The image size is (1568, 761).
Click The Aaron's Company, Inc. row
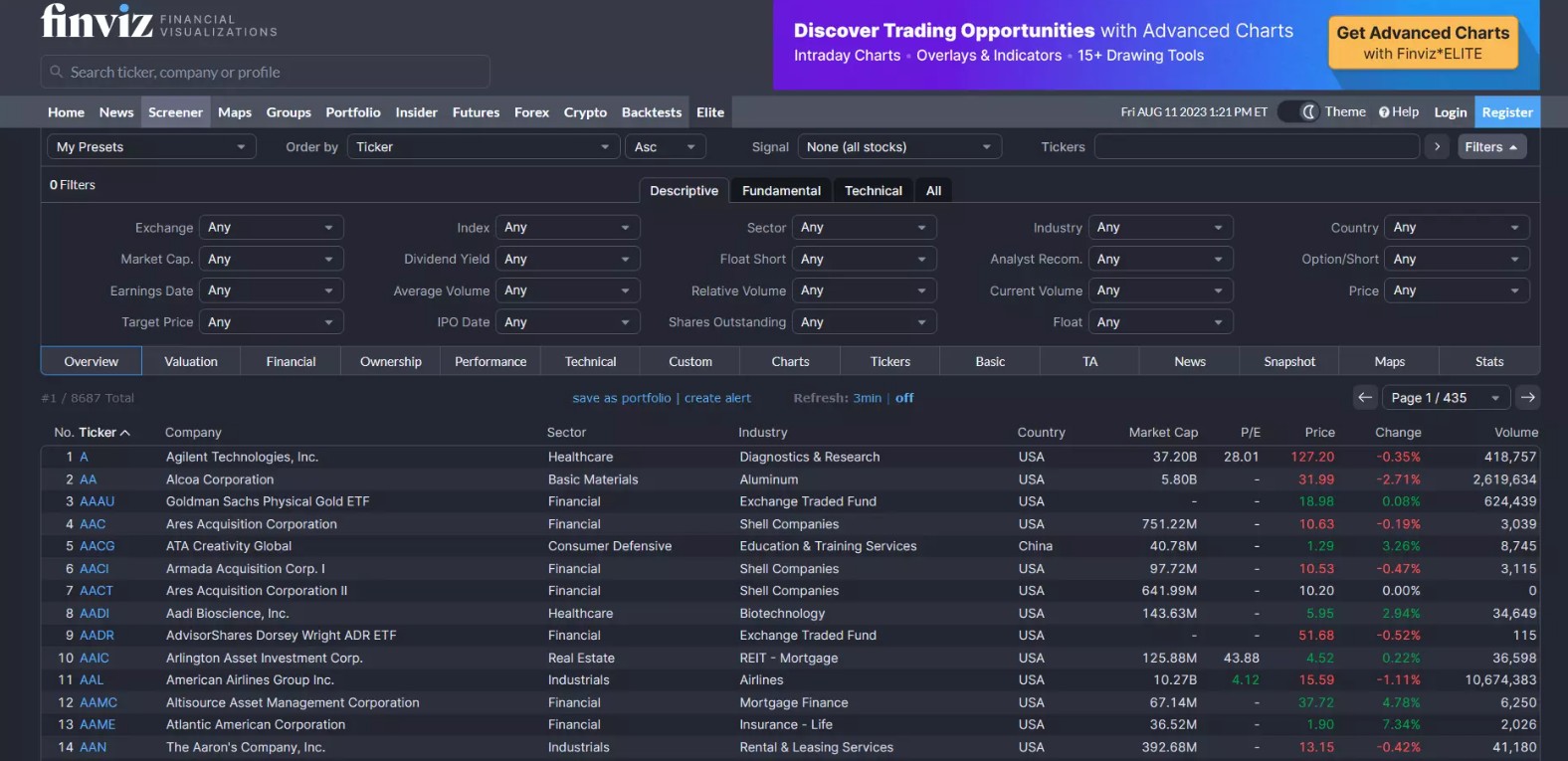point(790,748)
